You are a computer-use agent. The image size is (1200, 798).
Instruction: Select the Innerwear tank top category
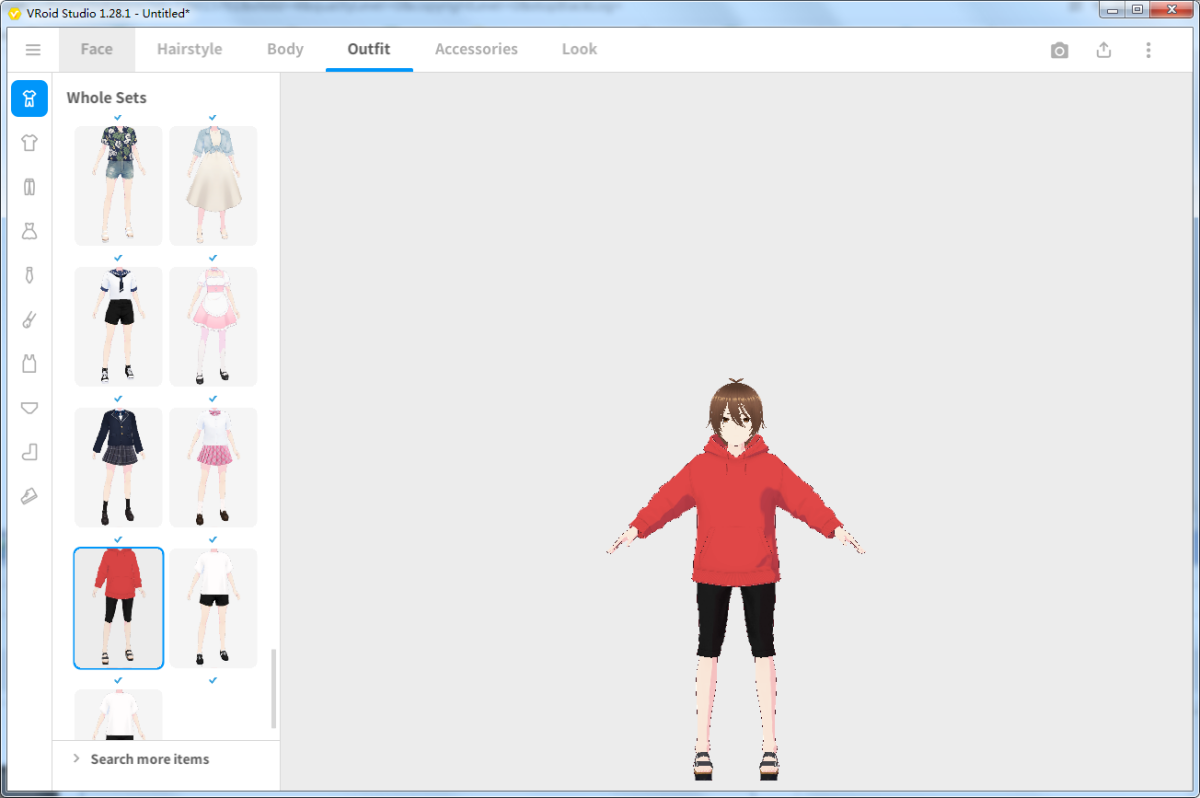[29, 363]
